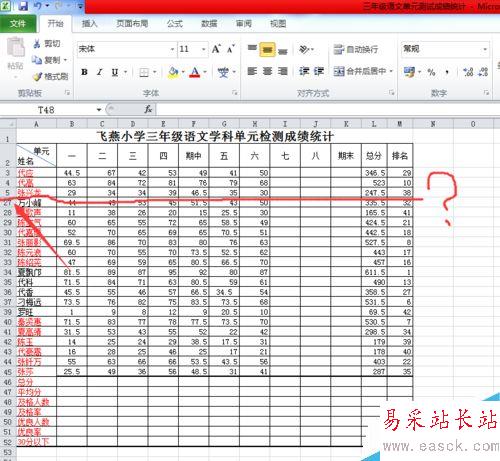
Task: Align cell text right
Action: pos(283,71)
